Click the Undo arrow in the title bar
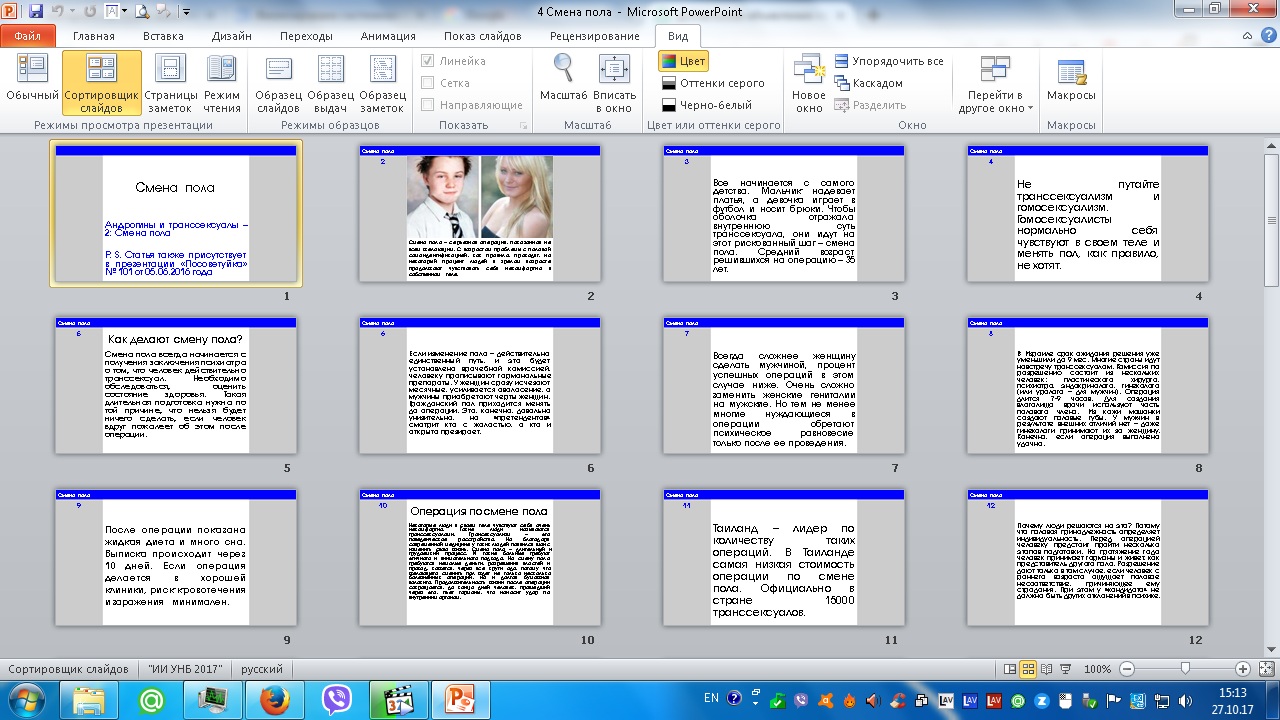1280x720 pixels. click(58, 12)
